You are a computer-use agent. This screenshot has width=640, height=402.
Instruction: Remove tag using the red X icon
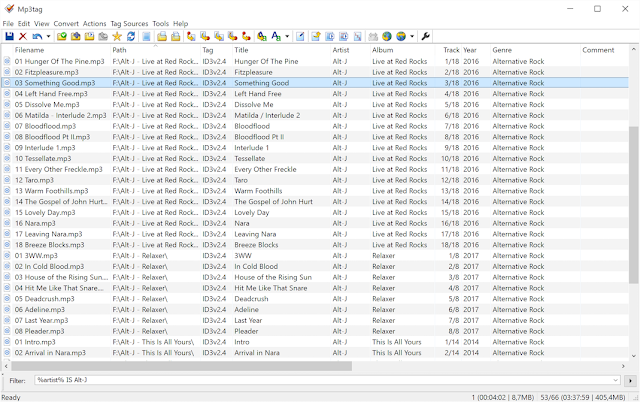23,36
